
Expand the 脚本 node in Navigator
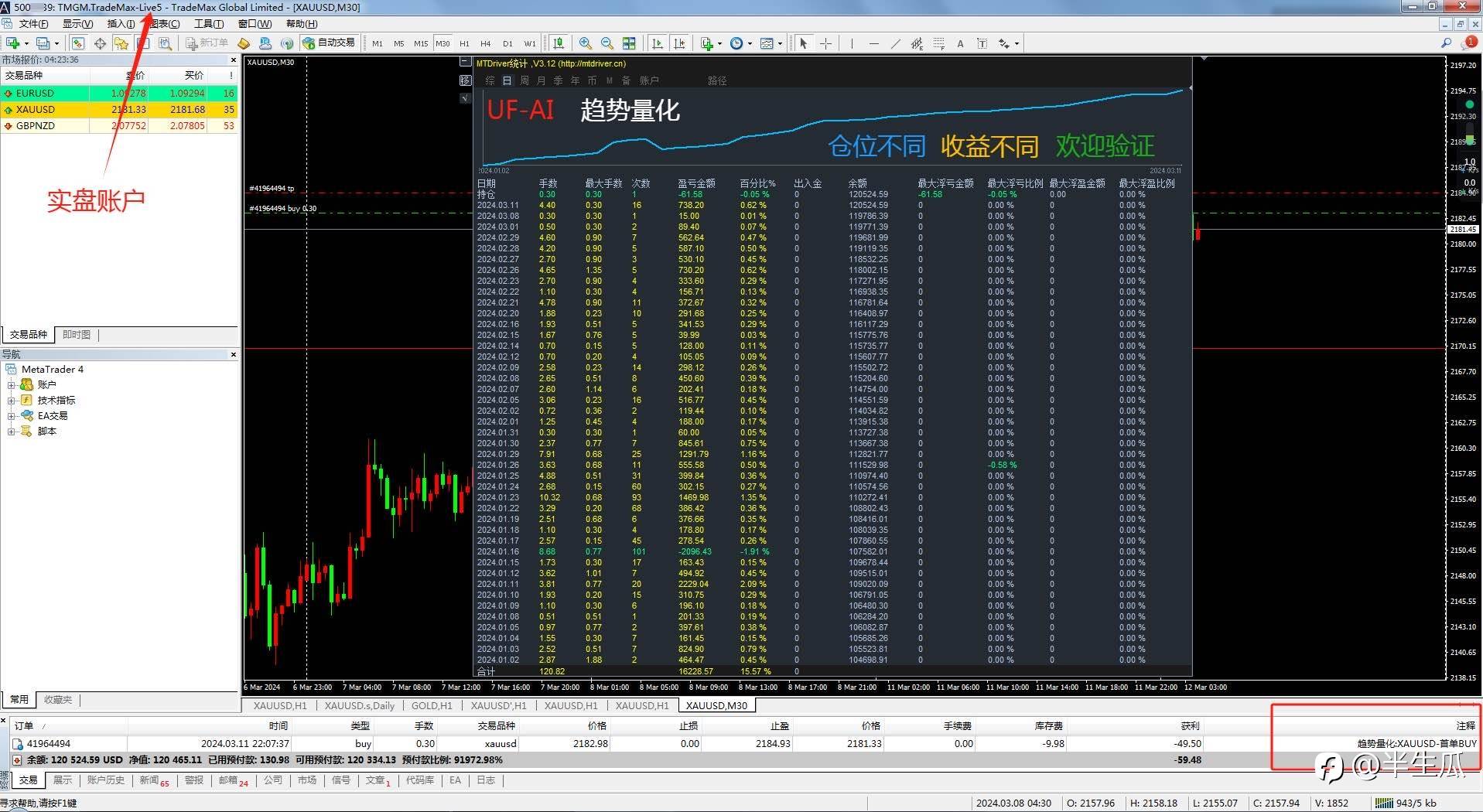point(11,431)
